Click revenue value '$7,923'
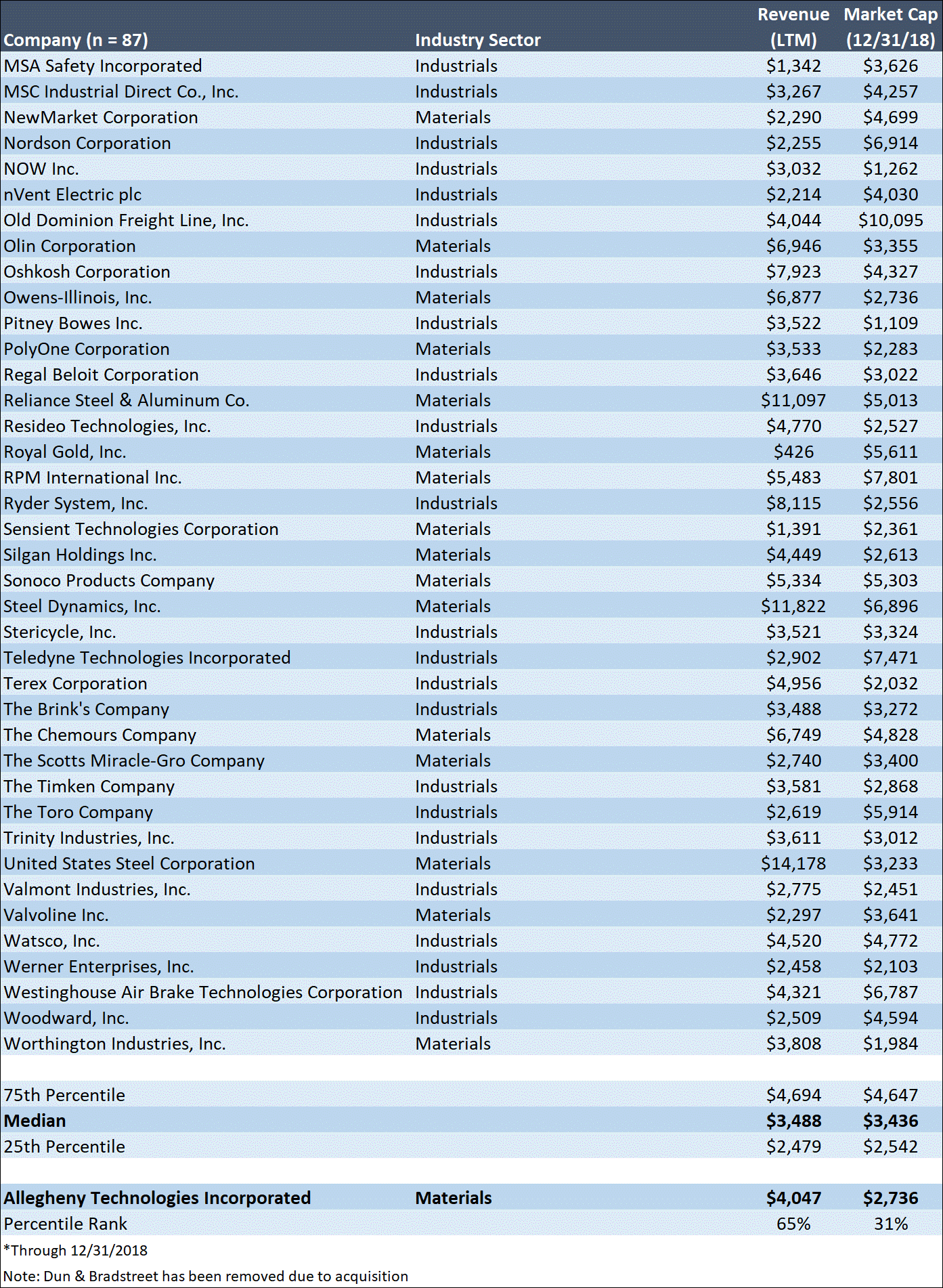This screenshot has height=1288, width=943. [793, 272]
